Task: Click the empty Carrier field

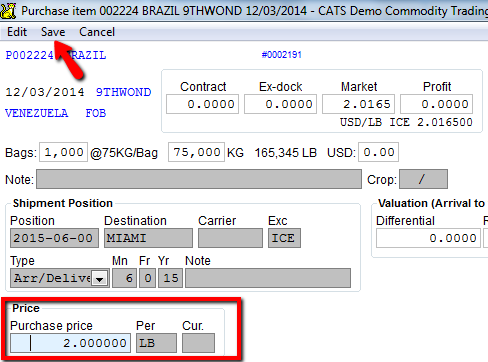Action: tap(230, 238)
